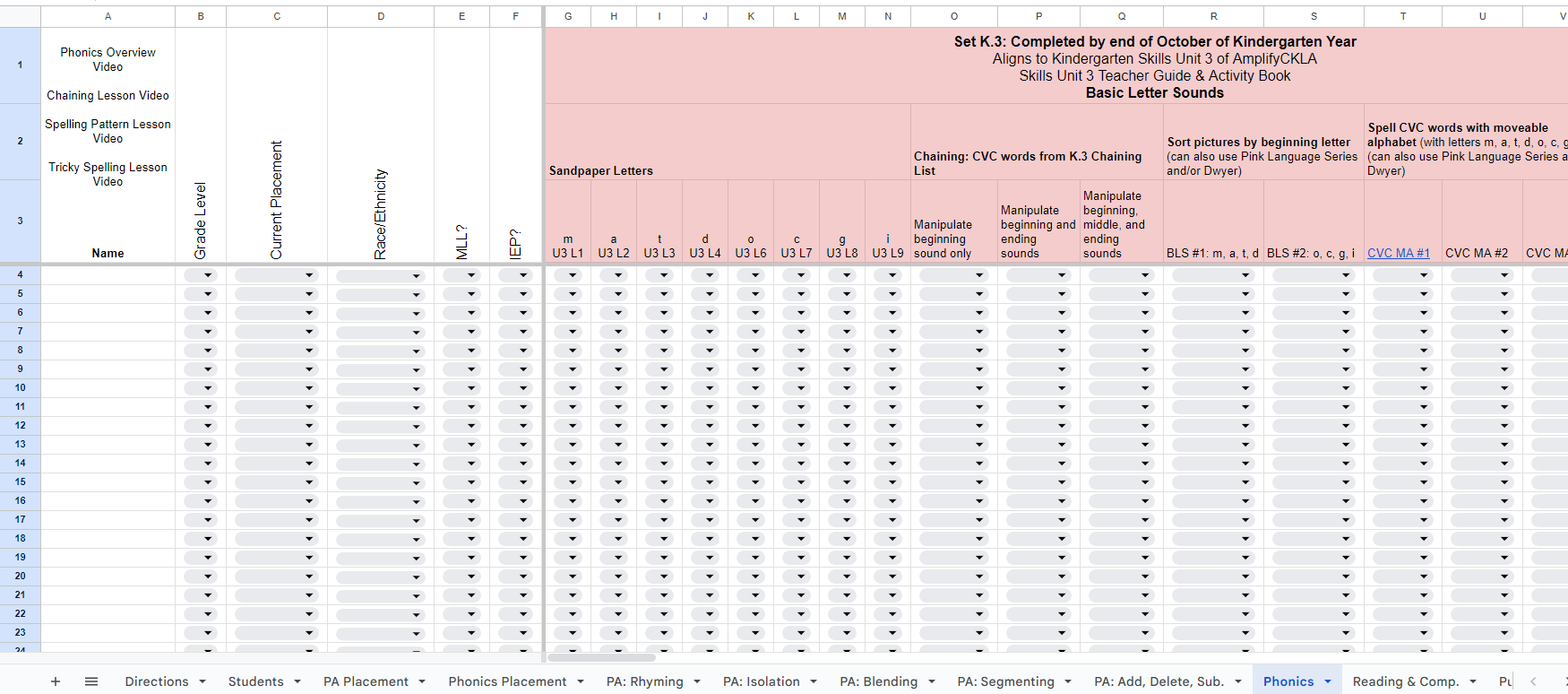Open Students tab menu arrow
The image size is (1568, 694).
point(297,681)
